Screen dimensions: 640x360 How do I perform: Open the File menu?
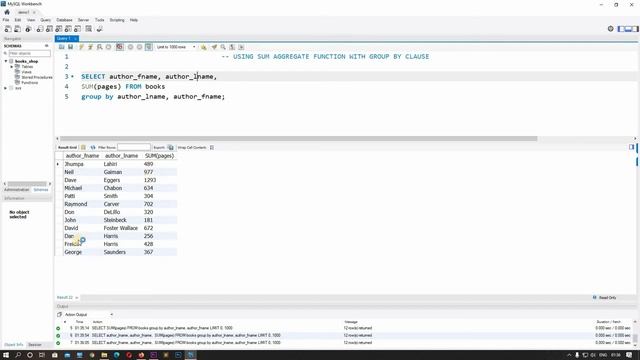point(6,20)
